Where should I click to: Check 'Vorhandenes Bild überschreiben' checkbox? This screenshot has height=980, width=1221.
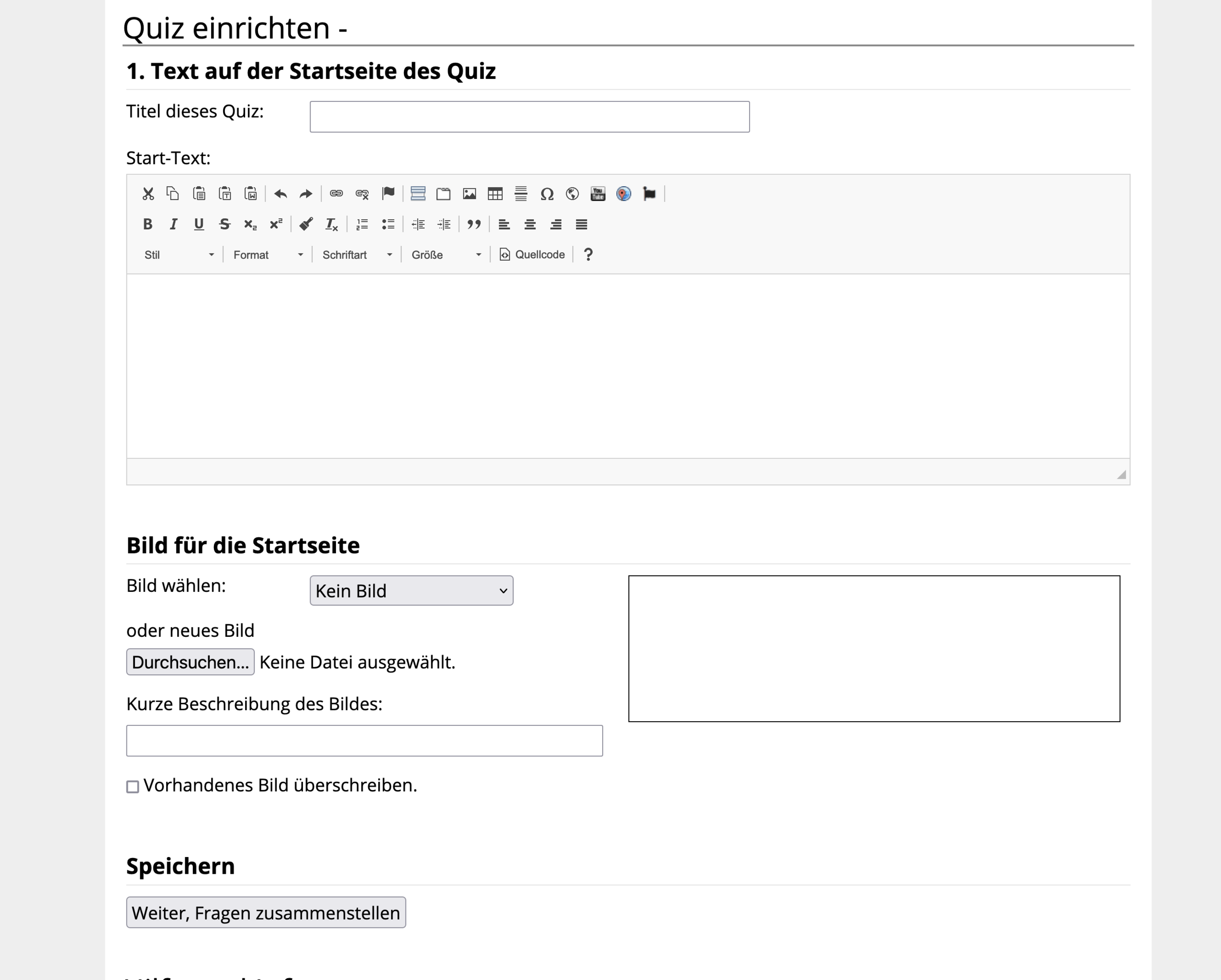pyautogui.click(x=133, y=786)
